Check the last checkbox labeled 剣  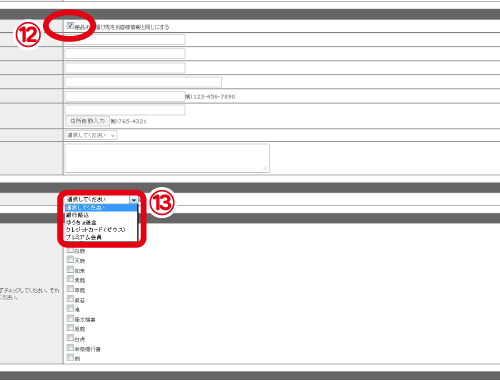coord(70,357)
